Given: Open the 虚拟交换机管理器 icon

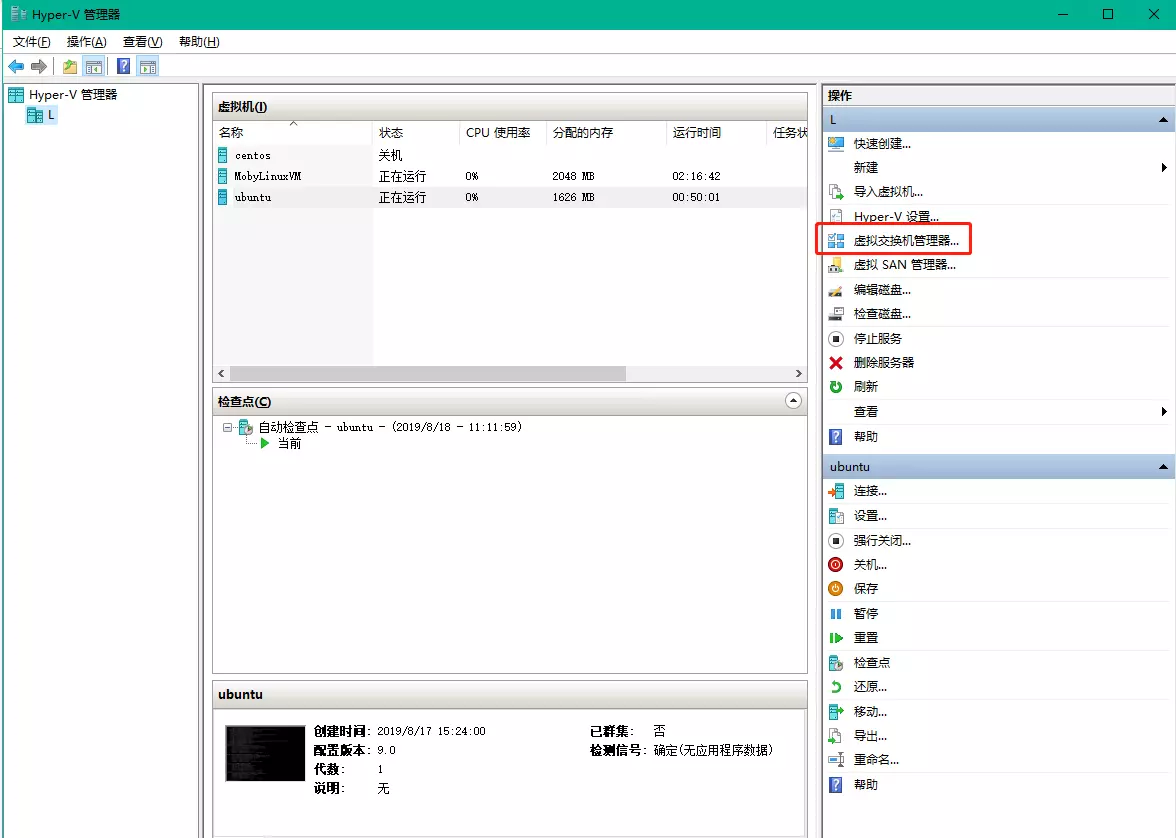Looking at the screenshot, I should [x=836, y=241].
